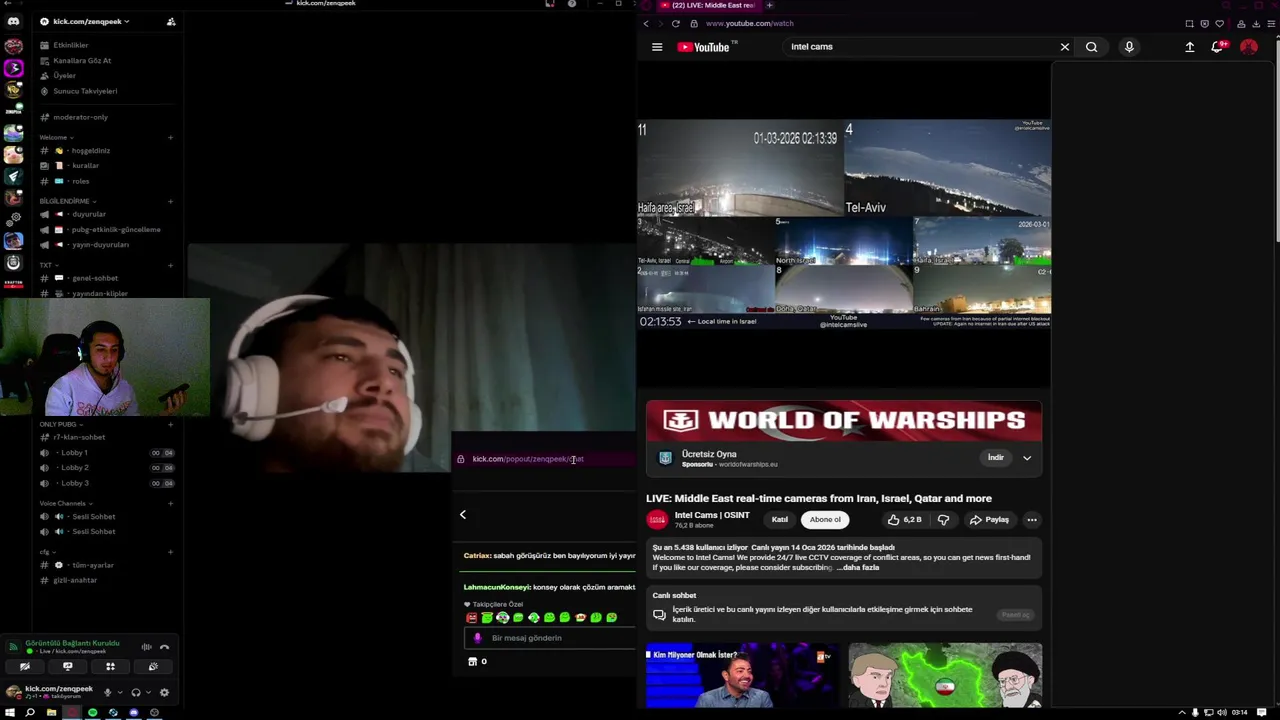Viewport: 1280px width, 720px height.
Task: Open Kim Milyoner Olmak İster video thumbnail
Action: coord(742,676)
